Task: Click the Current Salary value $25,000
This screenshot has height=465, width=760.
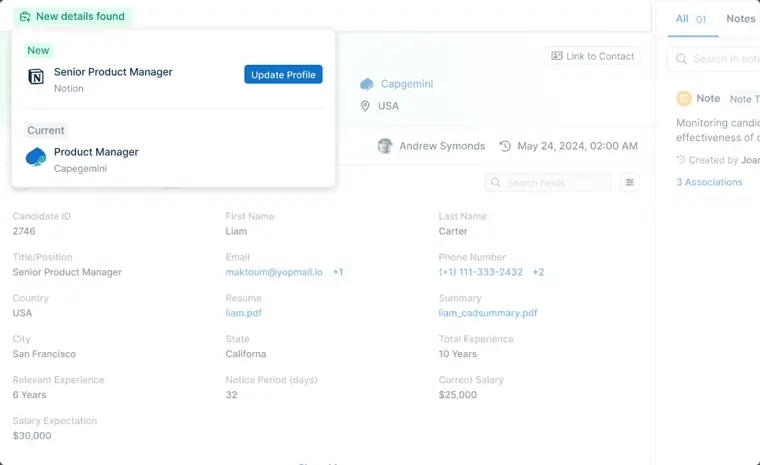Action: point(458,395)
